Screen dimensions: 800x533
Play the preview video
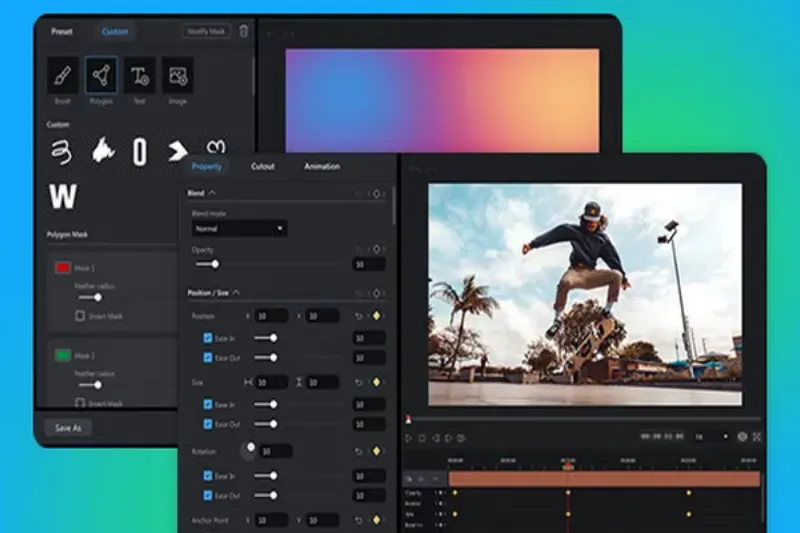click(409, 438)
